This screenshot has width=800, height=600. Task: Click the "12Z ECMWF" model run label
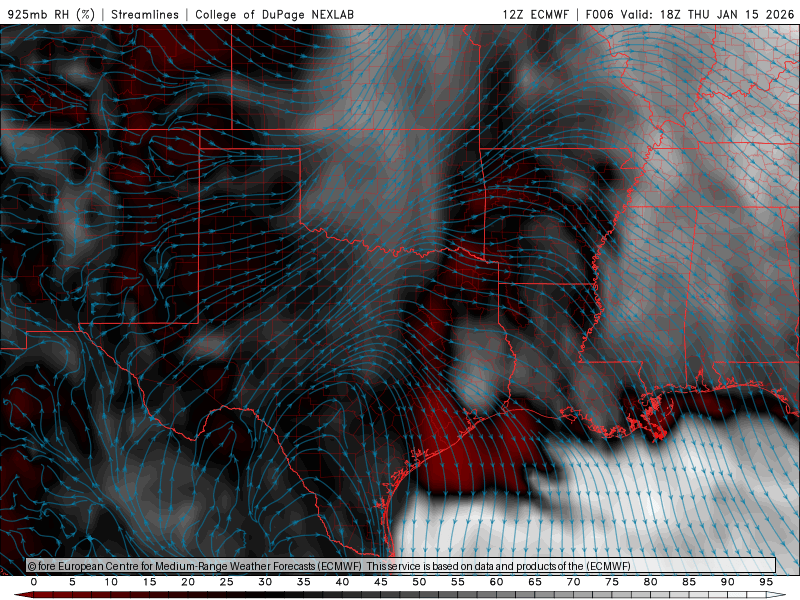click(535, 14)
